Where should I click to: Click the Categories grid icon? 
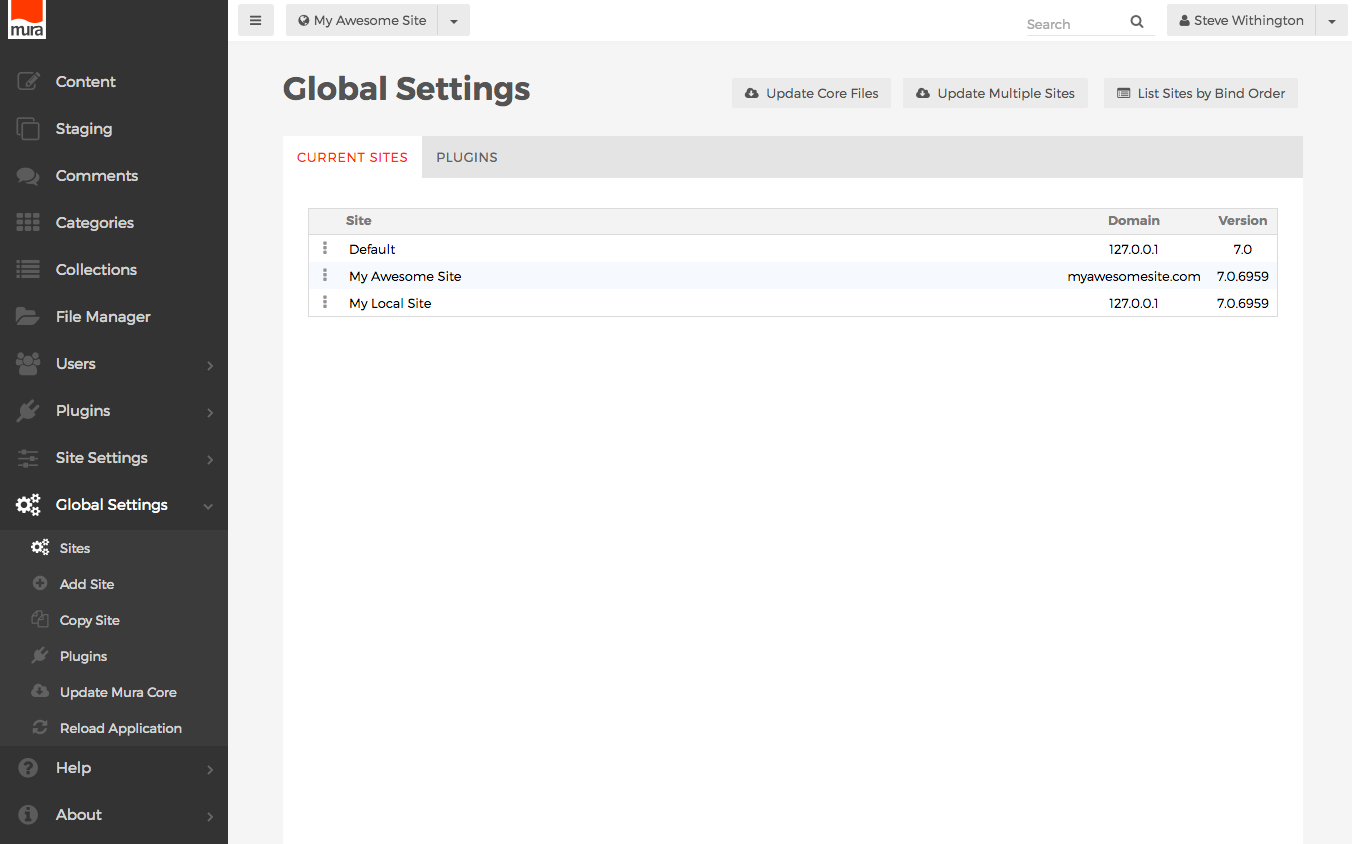(28, 223)
